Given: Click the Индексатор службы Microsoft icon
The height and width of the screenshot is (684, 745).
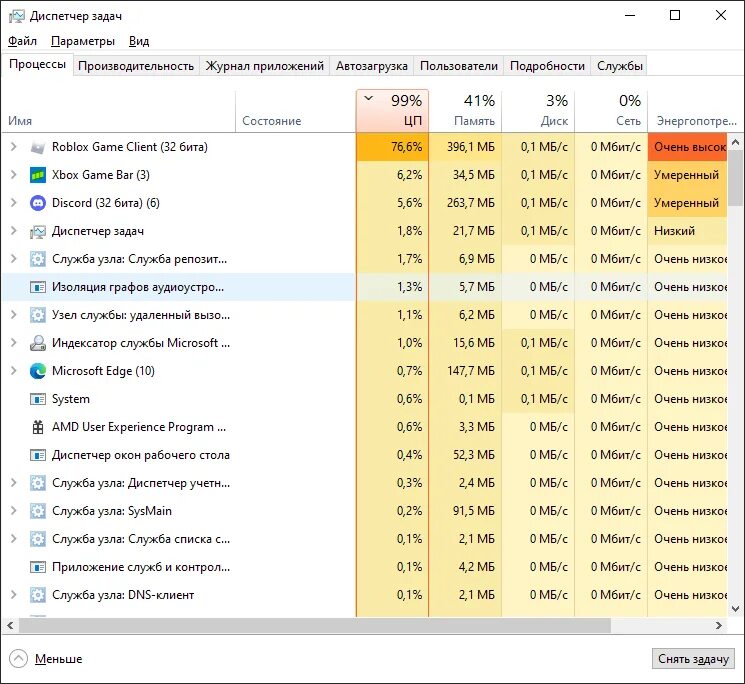Looking at the screenshot, I should click(x=38, y=343).
